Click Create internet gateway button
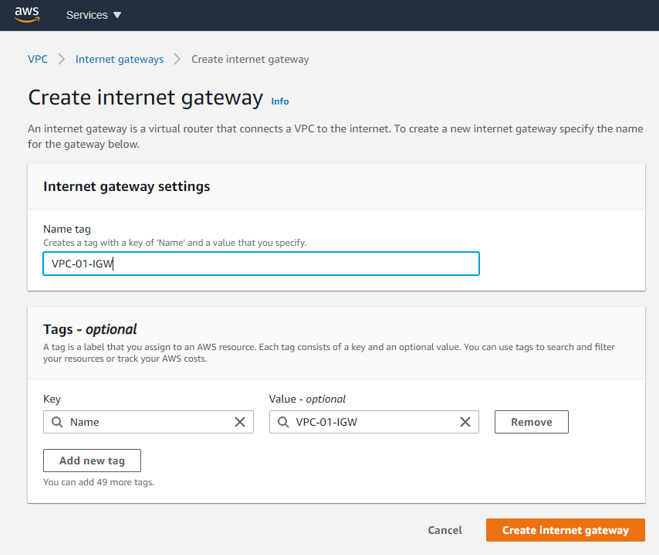The width and height of the screenshot is (659, 555). point(565,530)
